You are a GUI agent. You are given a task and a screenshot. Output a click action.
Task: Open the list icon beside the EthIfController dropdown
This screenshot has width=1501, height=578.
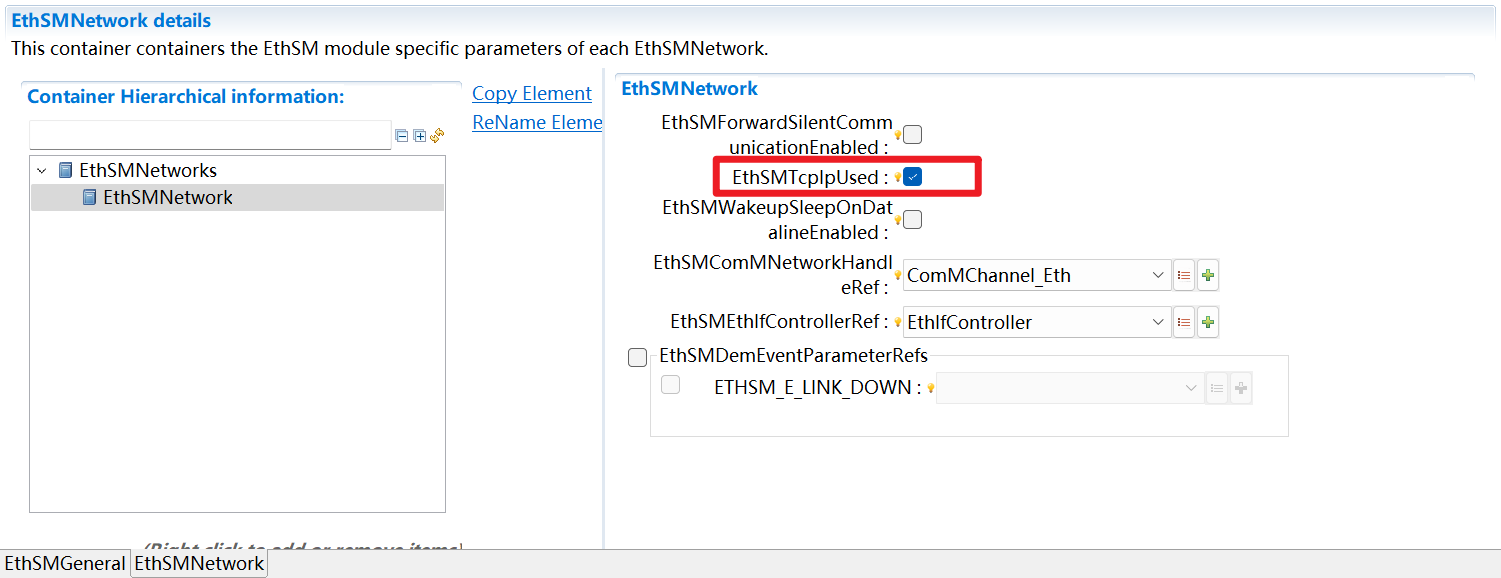1184,322
